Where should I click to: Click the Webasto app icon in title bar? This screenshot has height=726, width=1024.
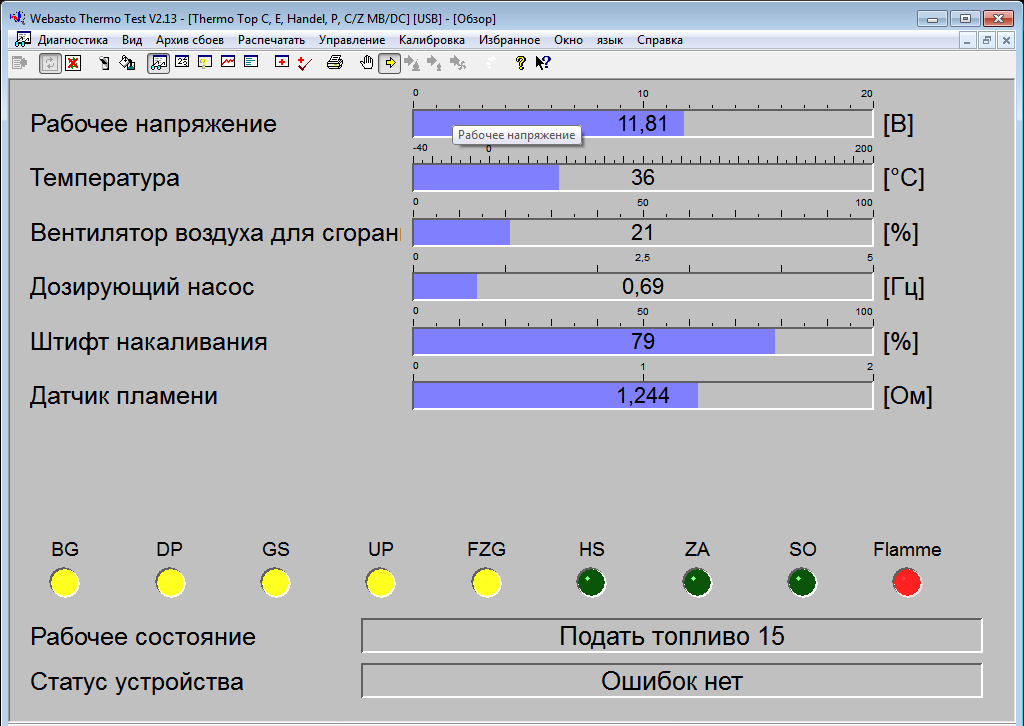click(x=18, y=18)
